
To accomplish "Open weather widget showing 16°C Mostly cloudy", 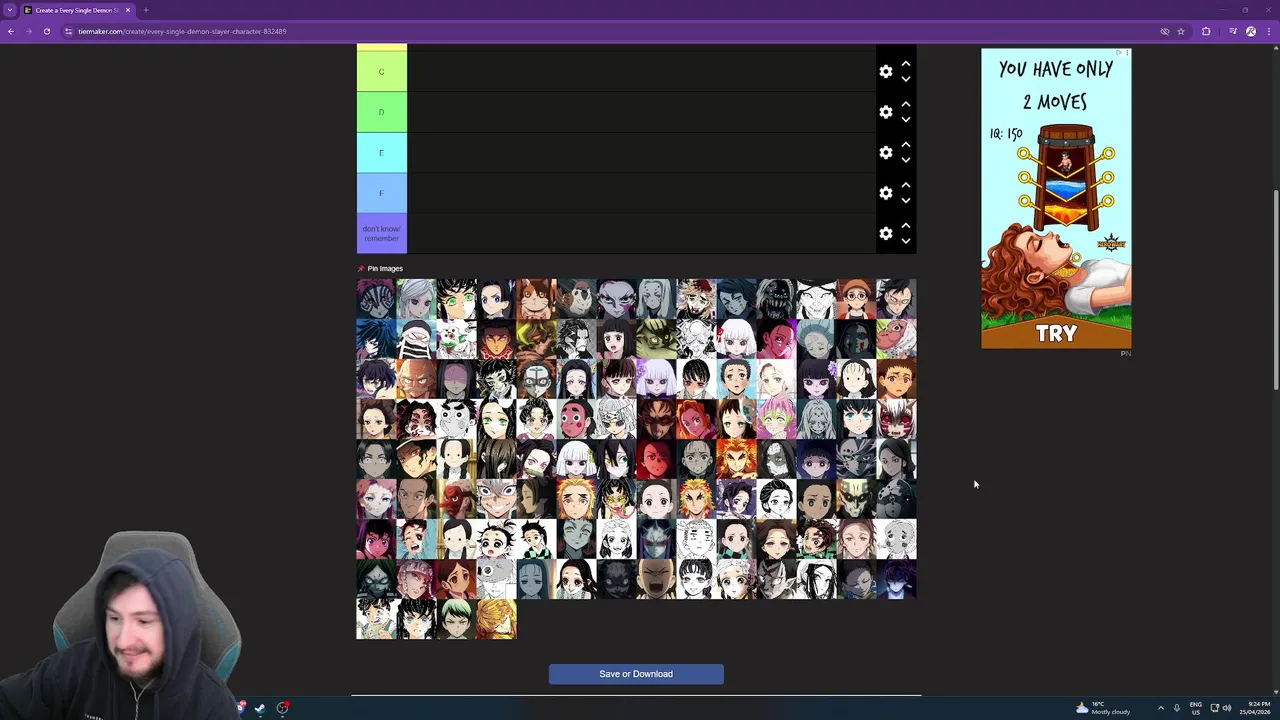I will (x=1103, y=708).
